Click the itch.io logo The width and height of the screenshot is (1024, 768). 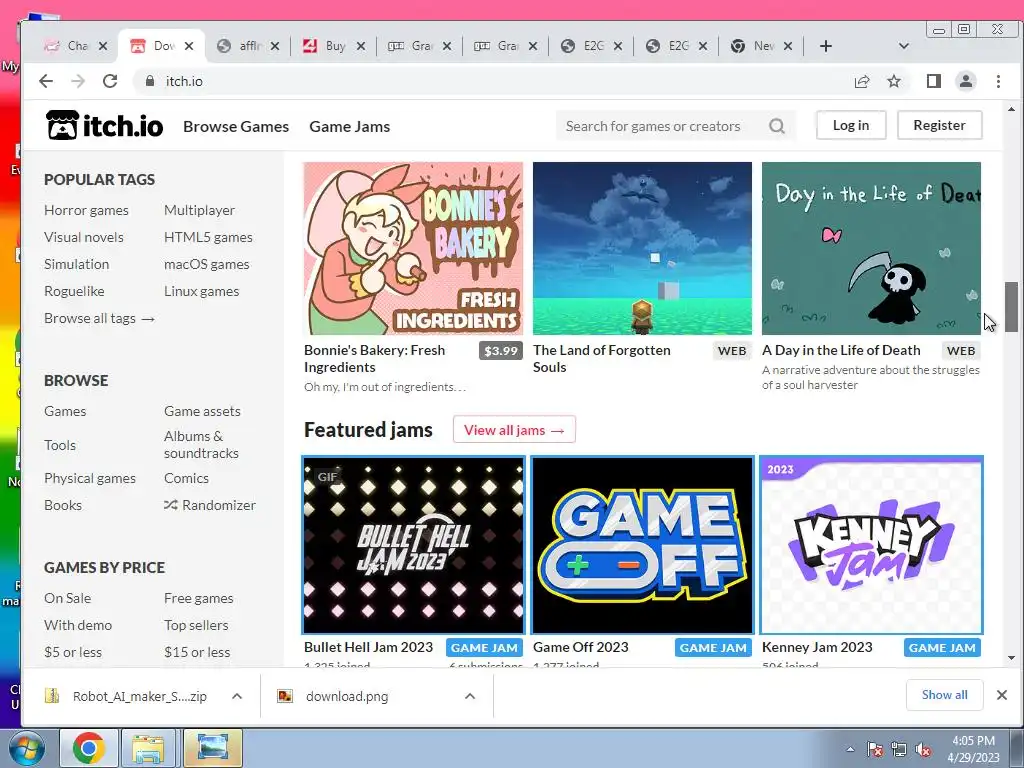(x=104, y=125)
